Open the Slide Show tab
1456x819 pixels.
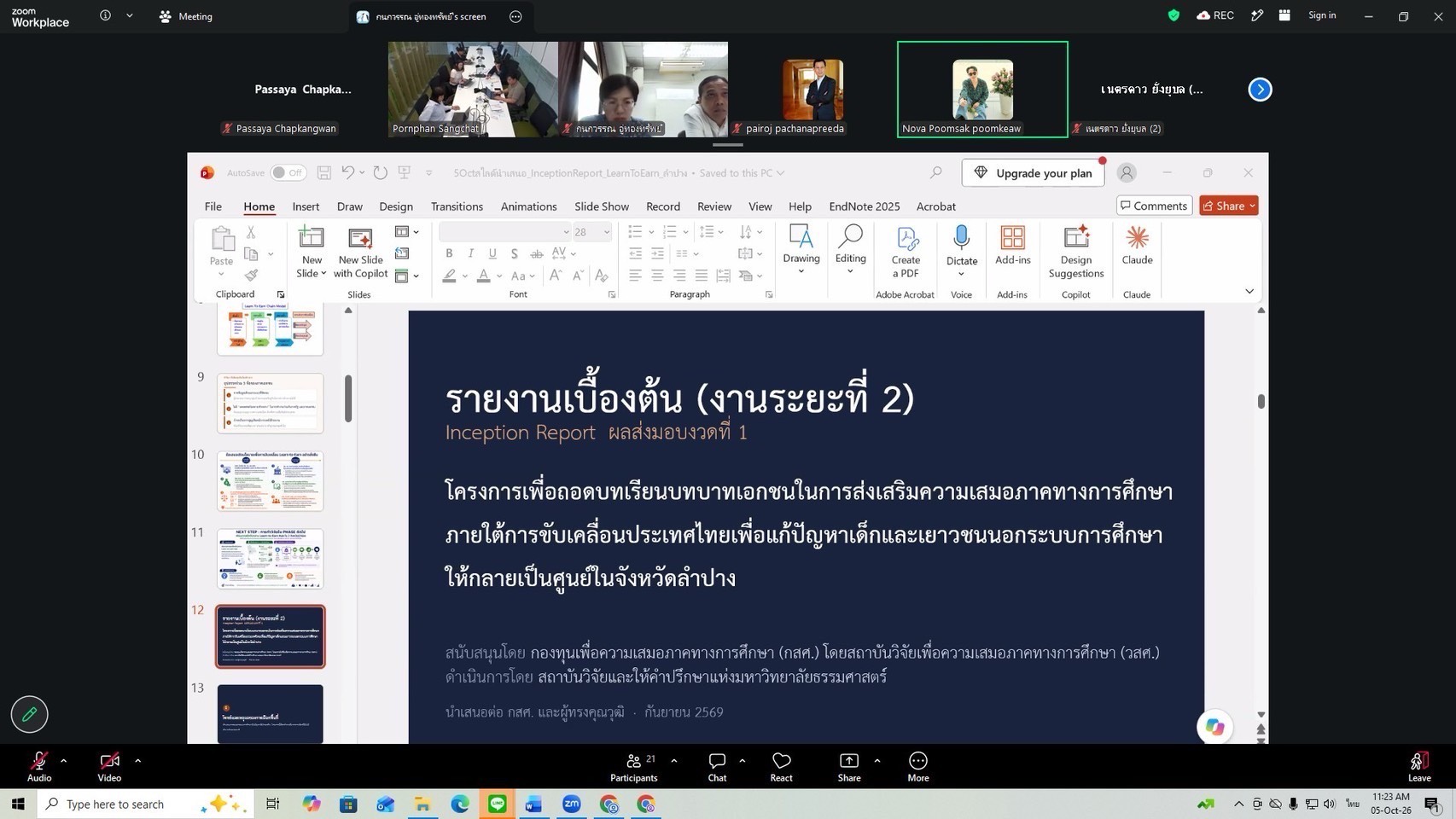click(602, 206)
